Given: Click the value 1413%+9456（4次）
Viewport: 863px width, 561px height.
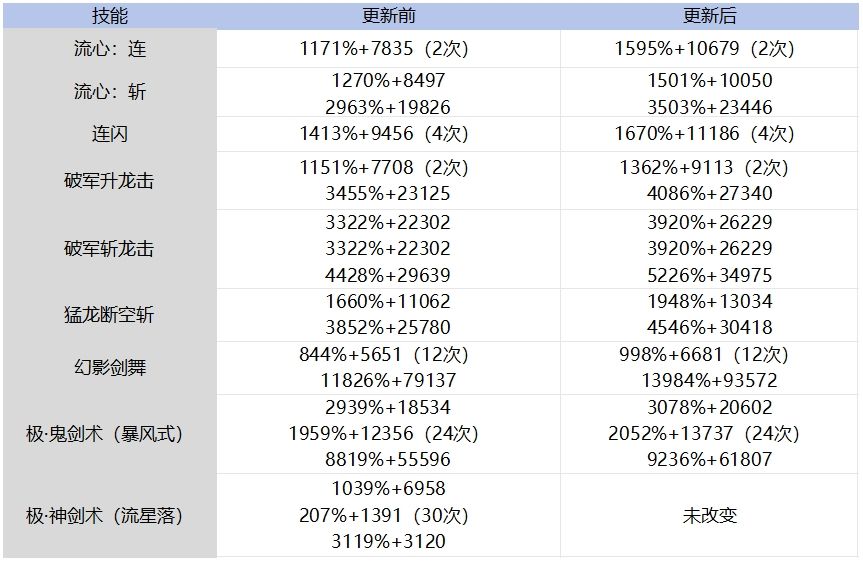Looking at the screenshot, I should [x=384, y=134].
